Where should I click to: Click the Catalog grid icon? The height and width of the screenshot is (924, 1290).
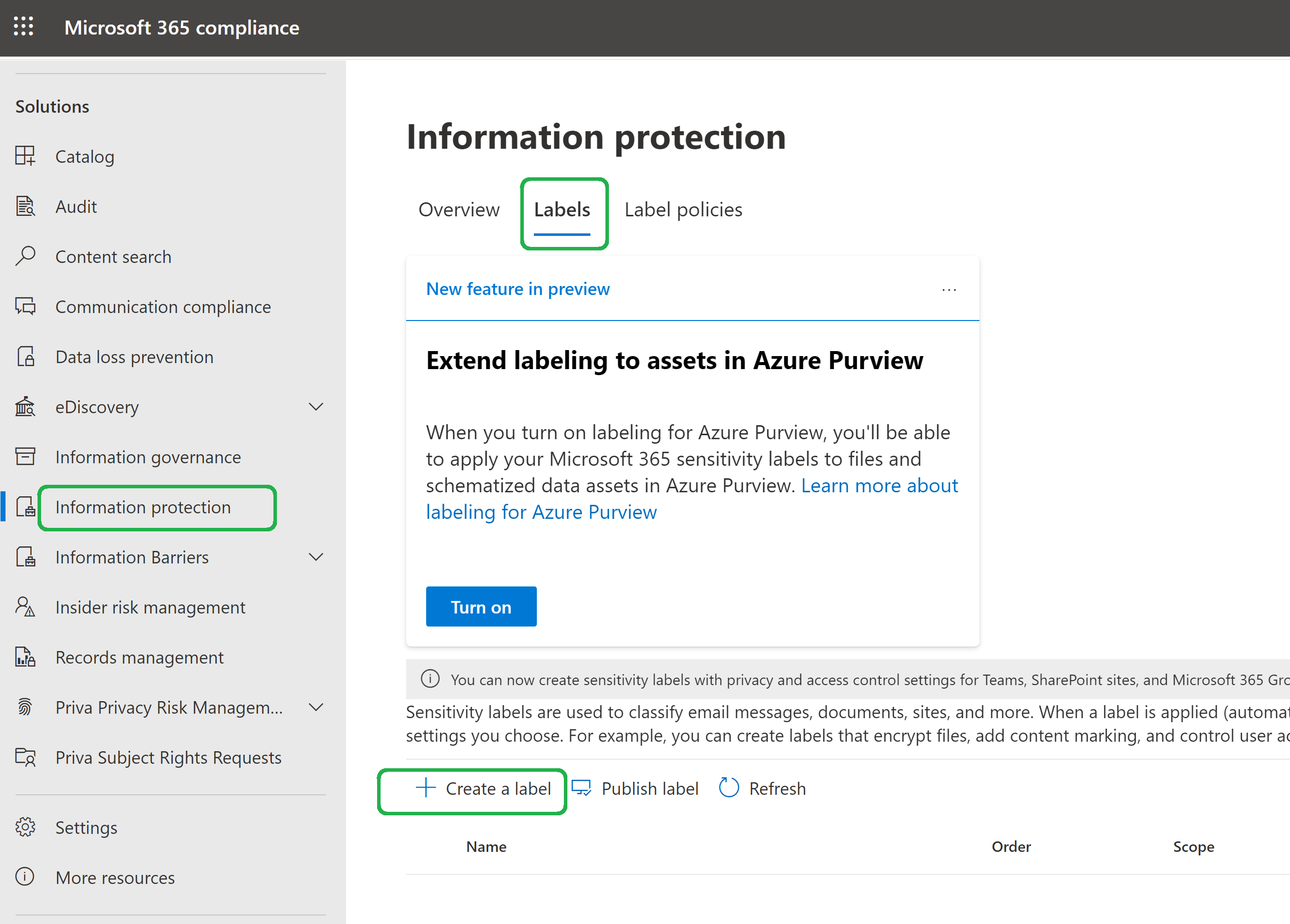[25, 156]
